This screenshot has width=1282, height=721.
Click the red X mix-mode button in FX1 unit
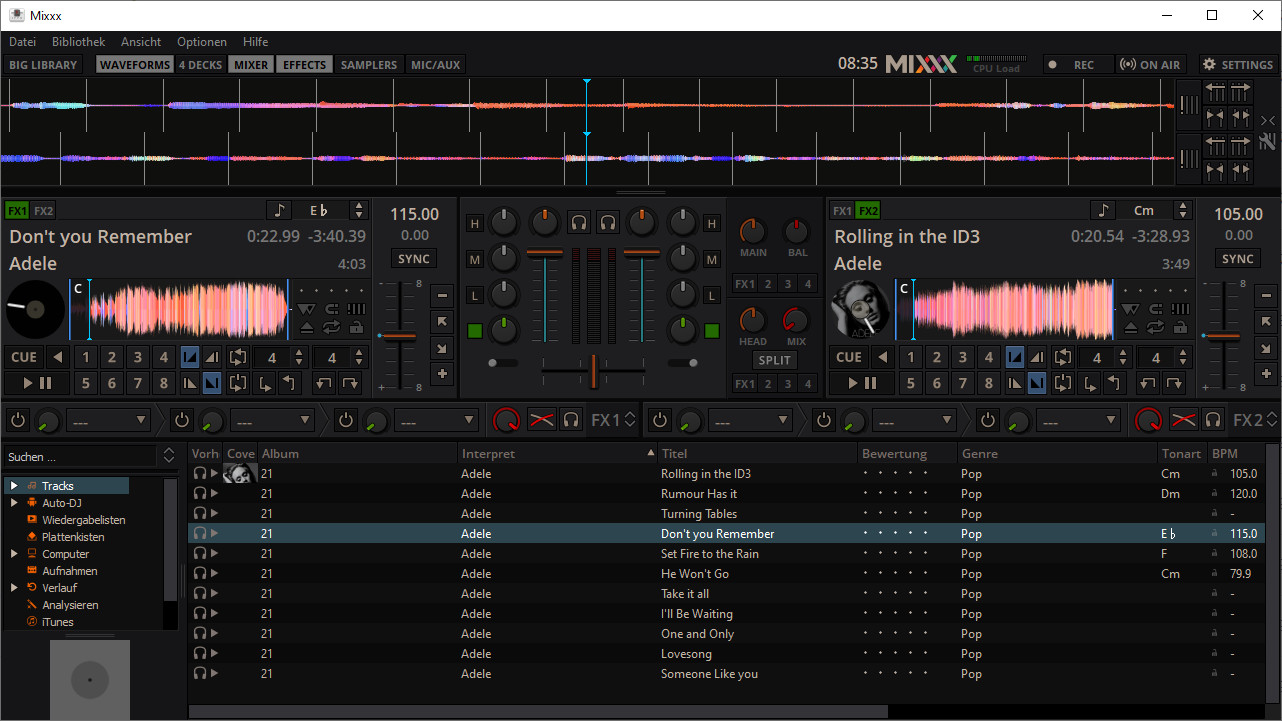tap(541, 419)
